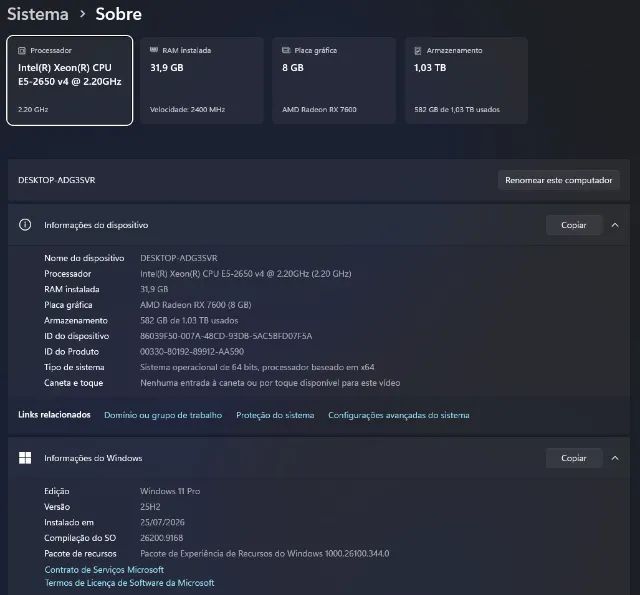The image size is (640, 595).
Task: Click the Informações do dispositivo header text
Action: [x=96, y=225]
